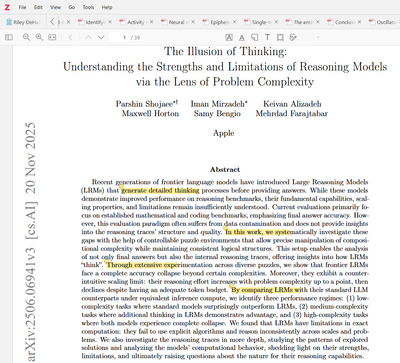
Task: Click the red Zotero Z logo
Action: 7,7
